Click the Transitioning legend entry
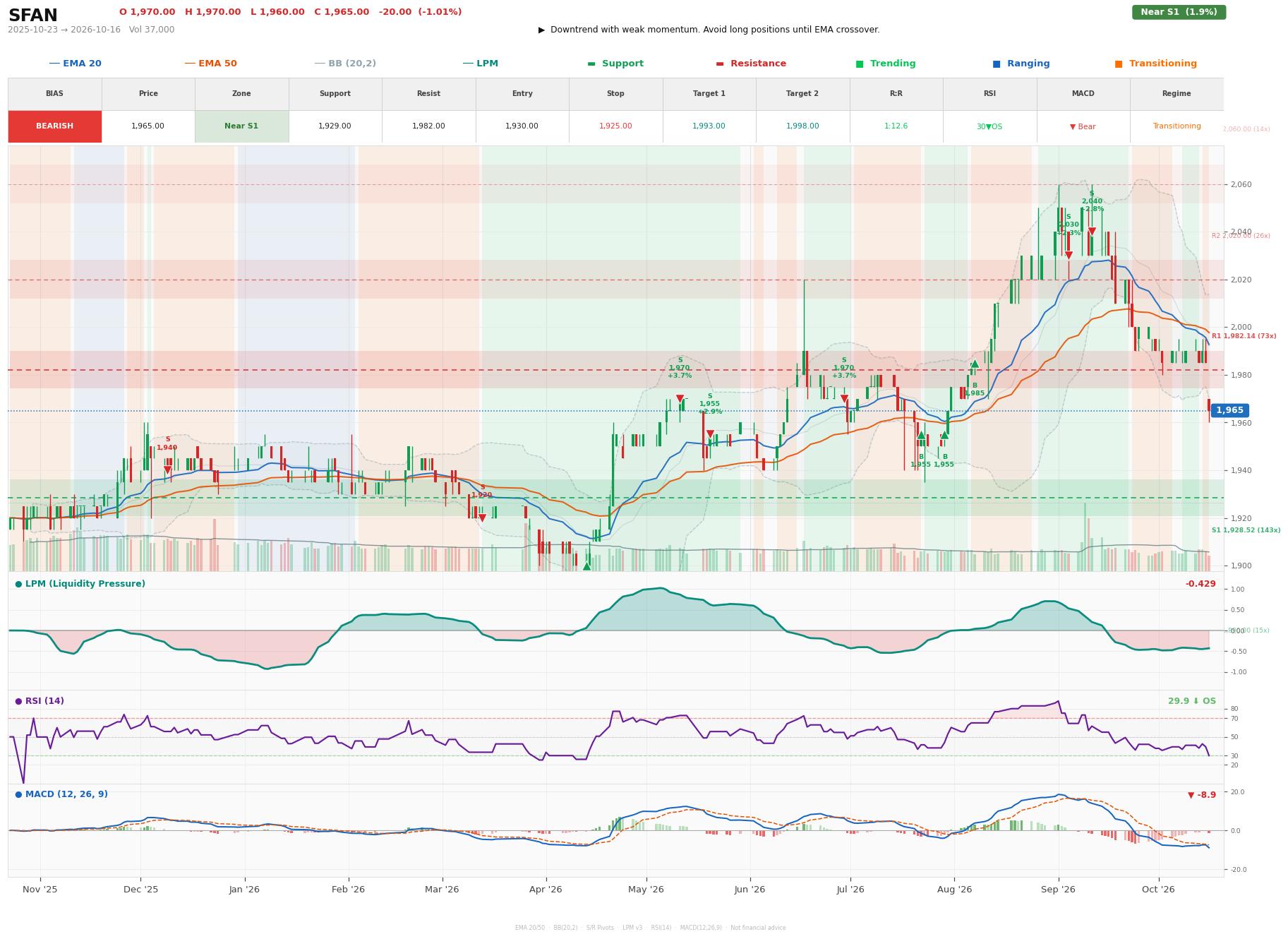Screen dimensions: 1288x939 [x=1156, y=64]
